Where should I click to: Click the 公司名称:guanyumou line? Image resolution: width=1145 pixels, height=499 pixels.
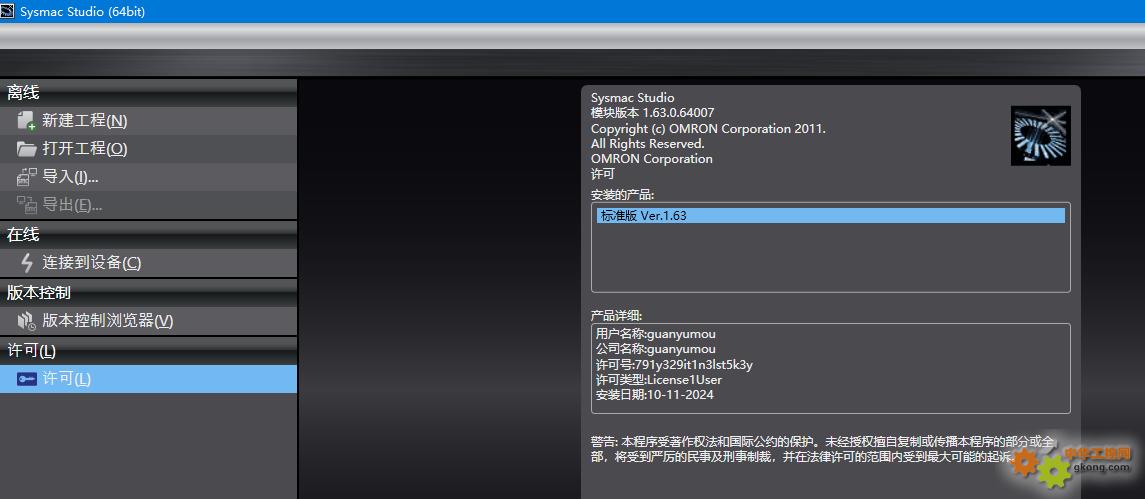[x=656, y=349]
